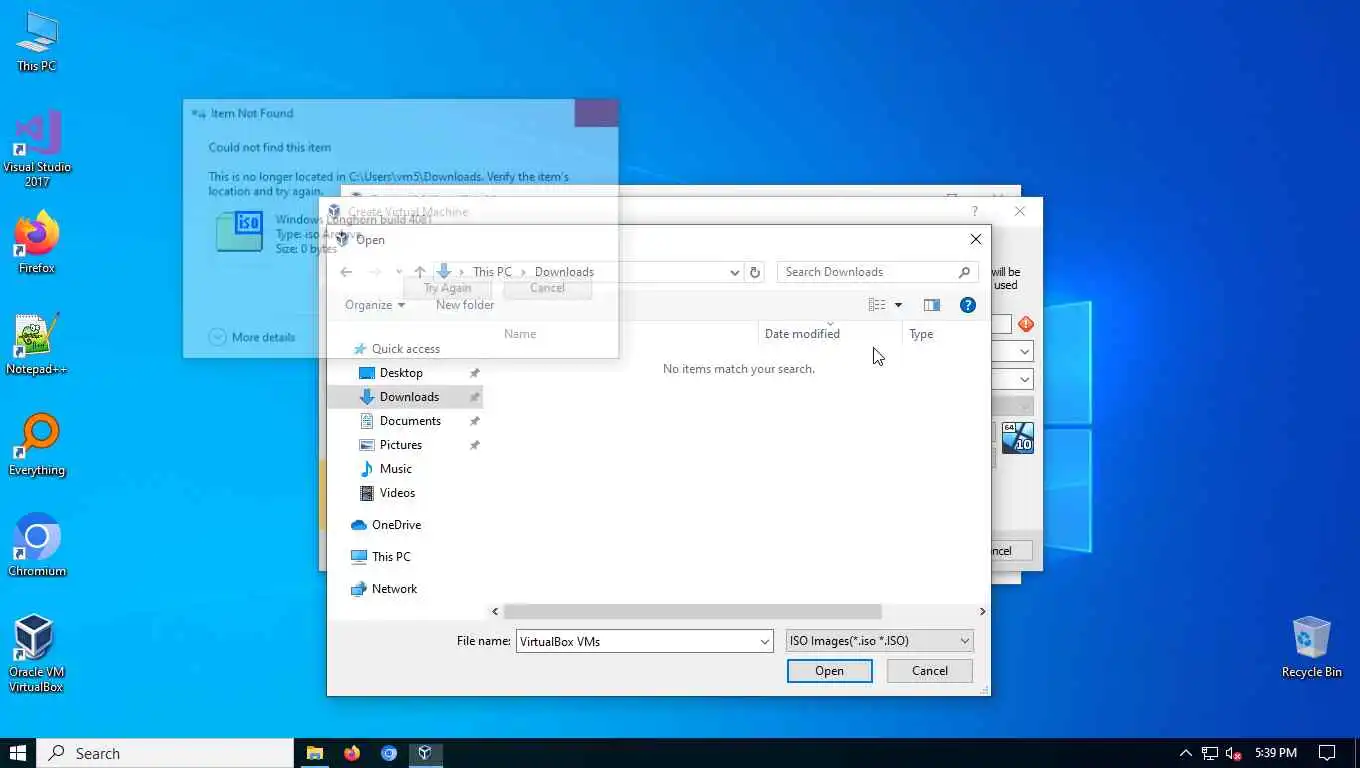Close the Open dialog
Image resolution: width=1360 pixels, height=768 pixels.
976,239
